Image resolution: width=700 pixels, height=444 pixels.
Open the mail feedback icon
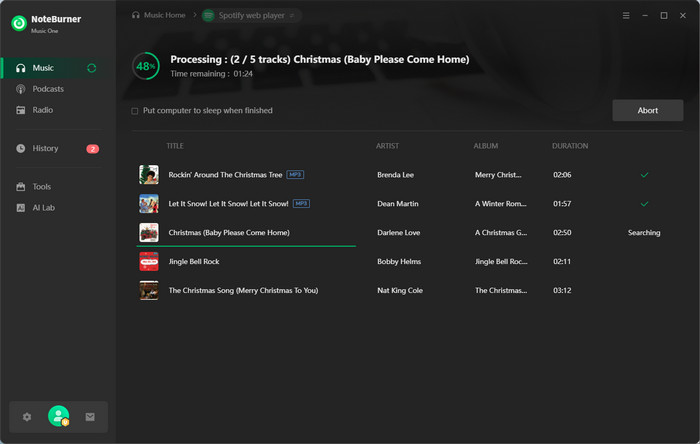point(90,417)
